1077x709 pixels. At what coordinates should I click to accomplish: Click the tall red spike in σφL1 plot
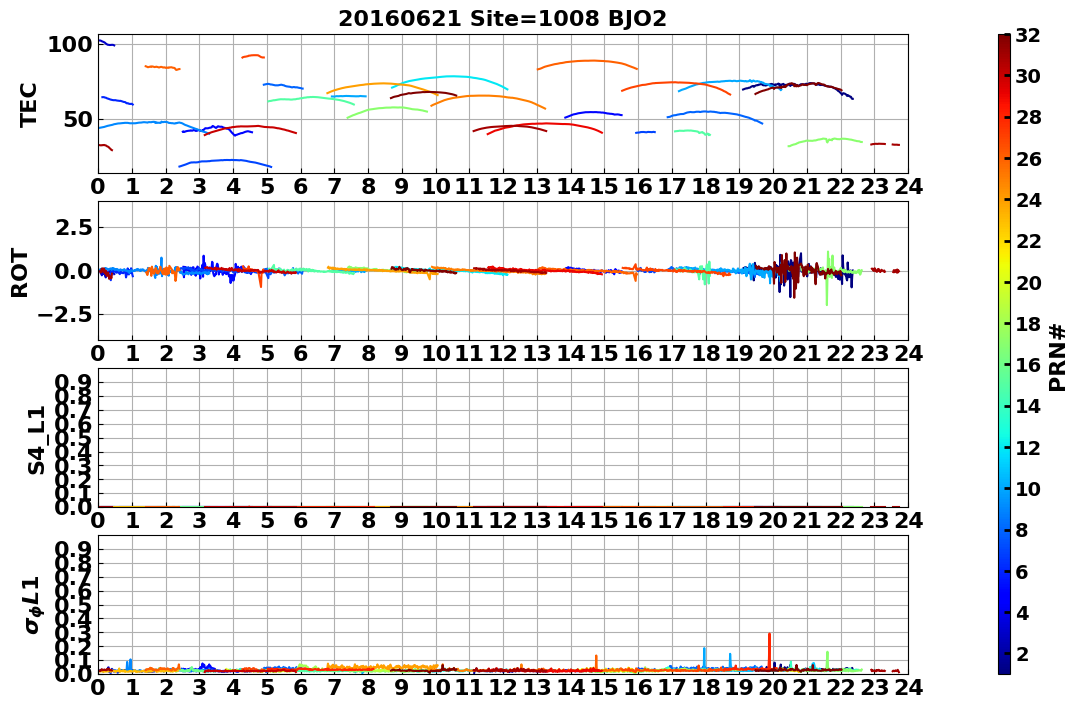click(769, 649)
